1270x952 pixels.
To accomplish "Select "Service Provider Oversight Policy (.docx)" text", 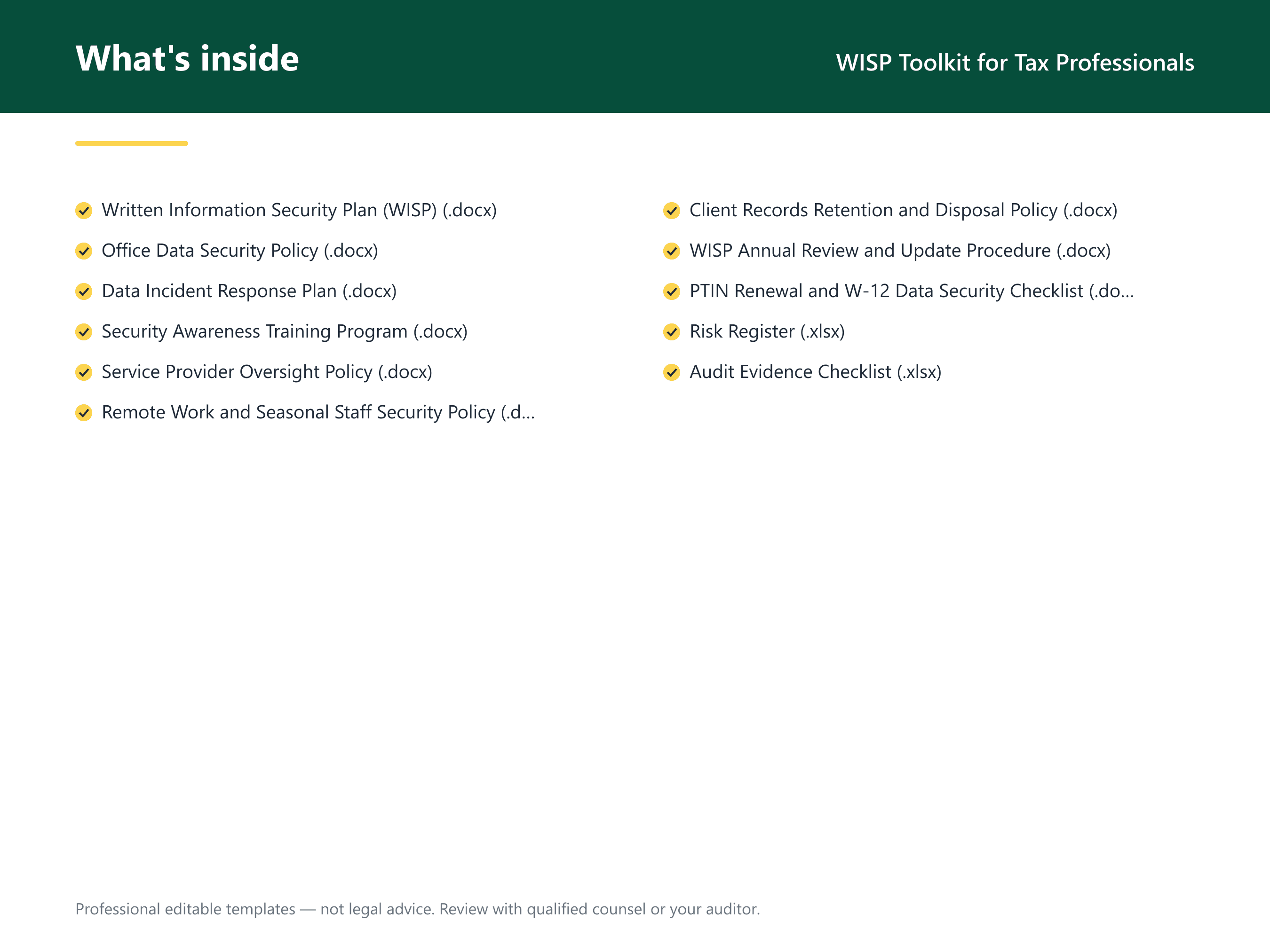I will (x=267, y=372).
